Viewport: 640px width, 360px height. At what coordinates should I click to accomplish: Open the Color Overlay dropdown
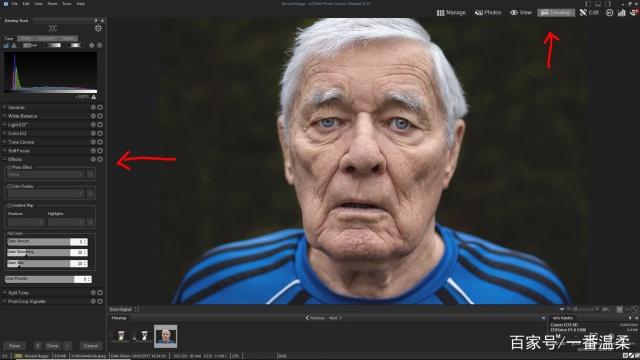click(46, 193)
